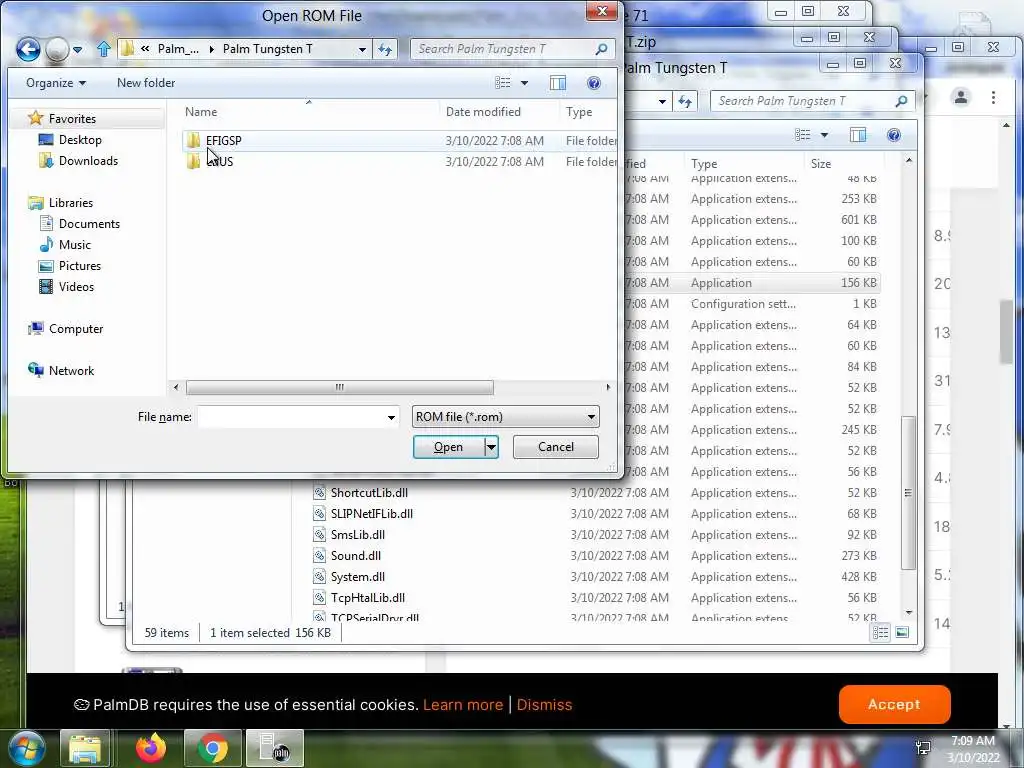Sort by Type column in background Explorer

[x=704, y=164]
